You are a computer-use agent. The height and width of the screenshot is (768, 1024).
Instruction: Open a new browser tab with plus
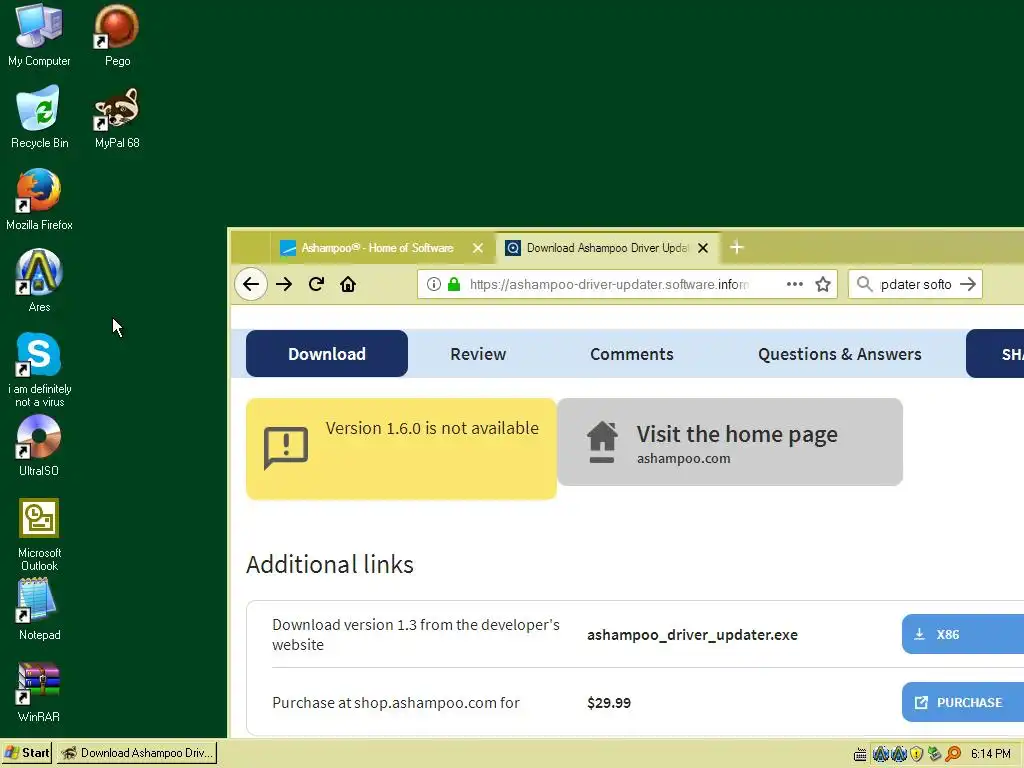point(737,248)
